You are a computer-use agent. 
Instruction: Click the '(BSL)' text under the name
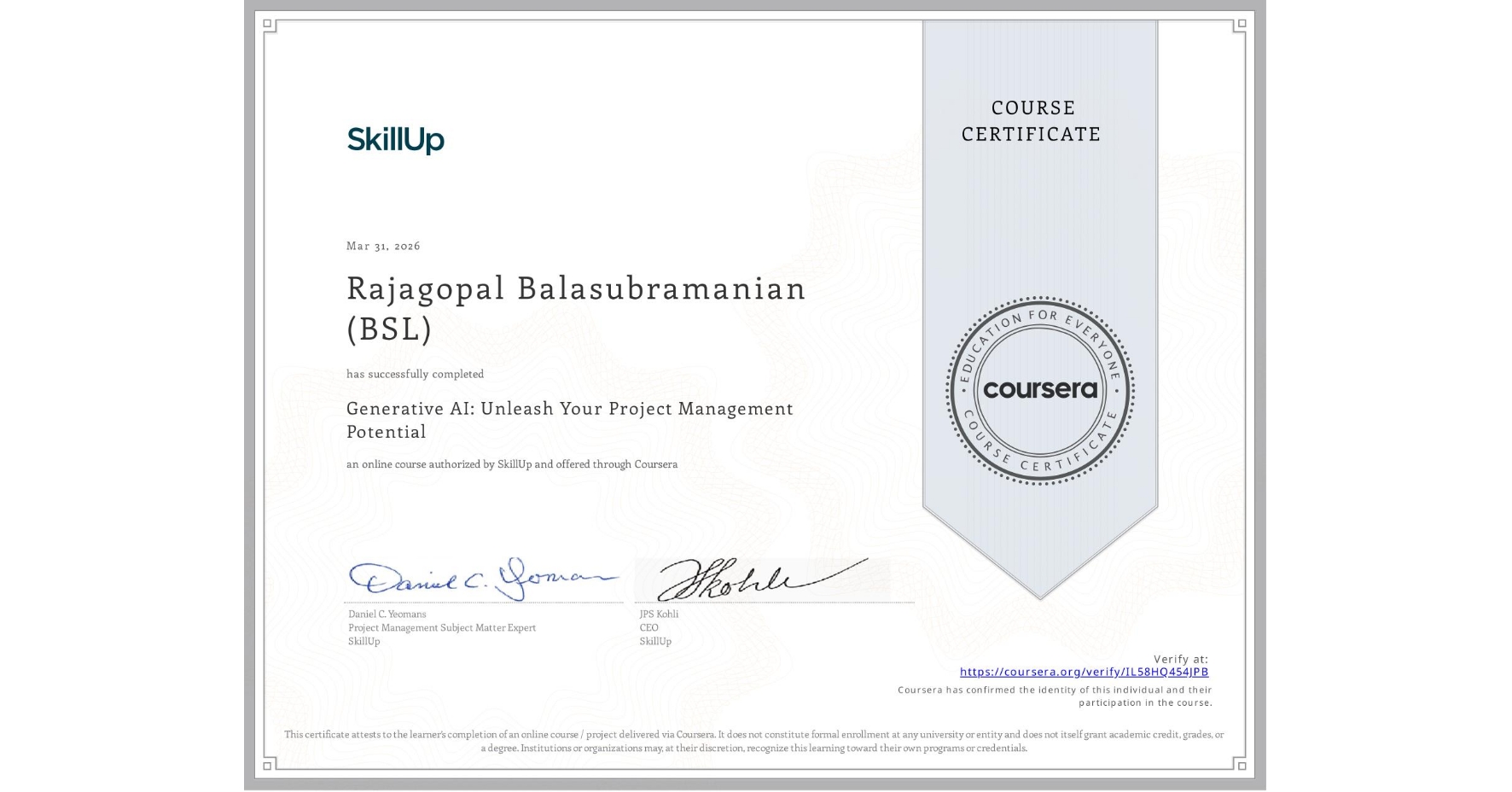click(389, 329)
